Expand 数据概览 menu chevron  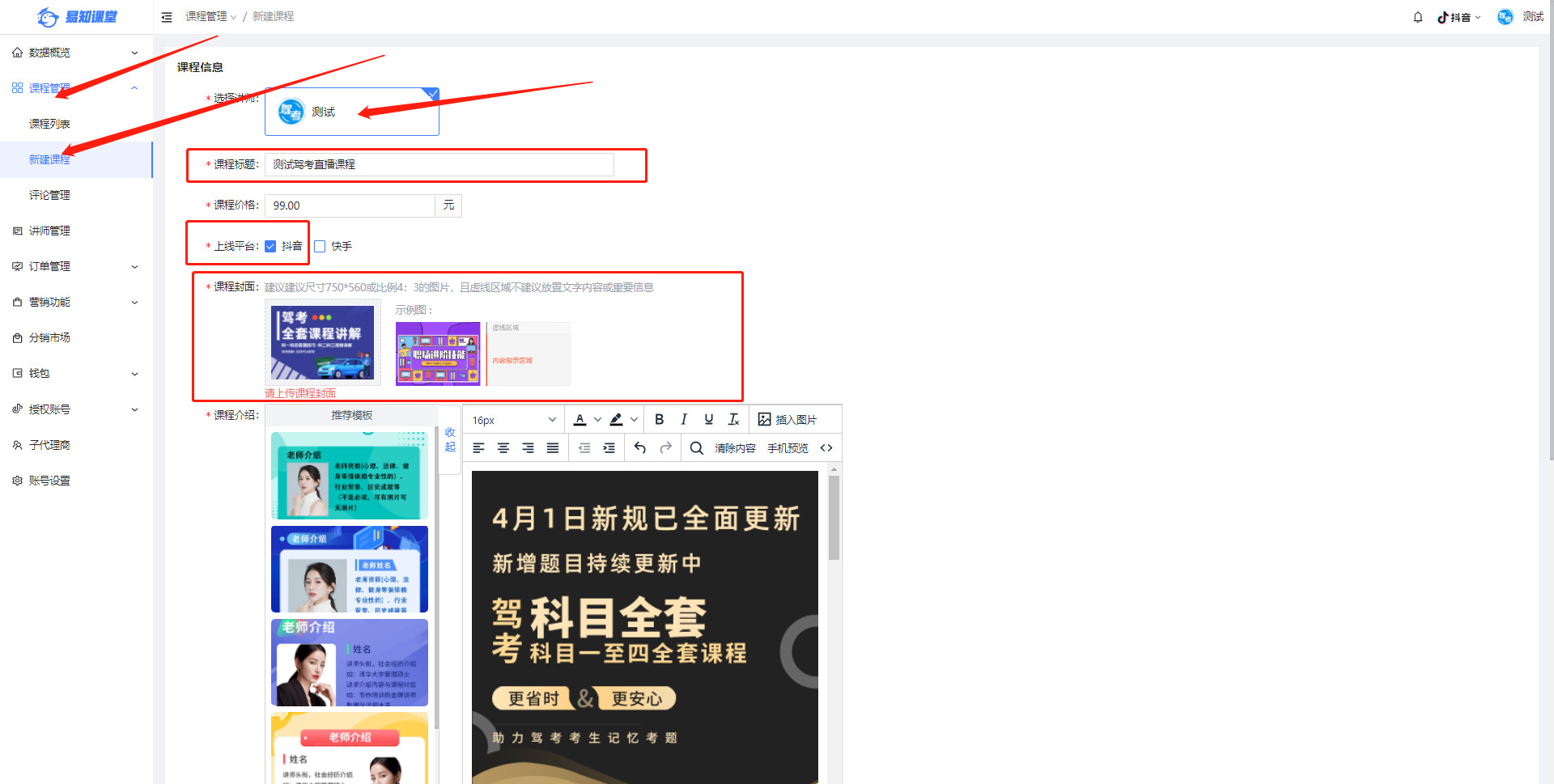pyautogui.click(x=134, y=53)
